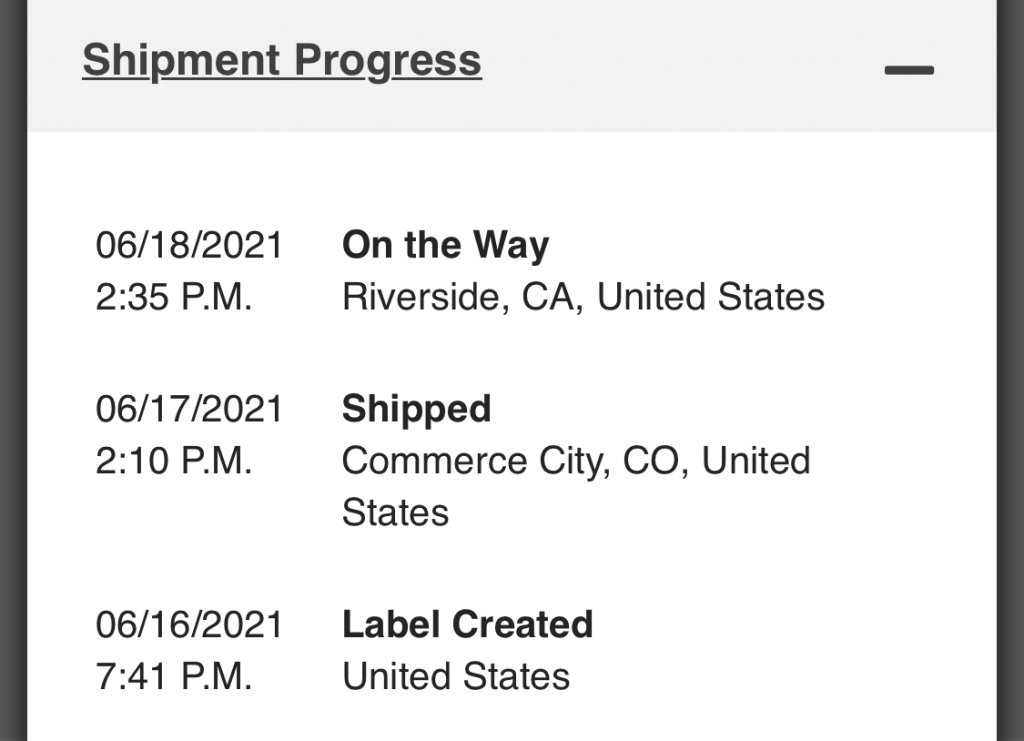Select the 06/17/2021 date entry

tap(189, 409)
